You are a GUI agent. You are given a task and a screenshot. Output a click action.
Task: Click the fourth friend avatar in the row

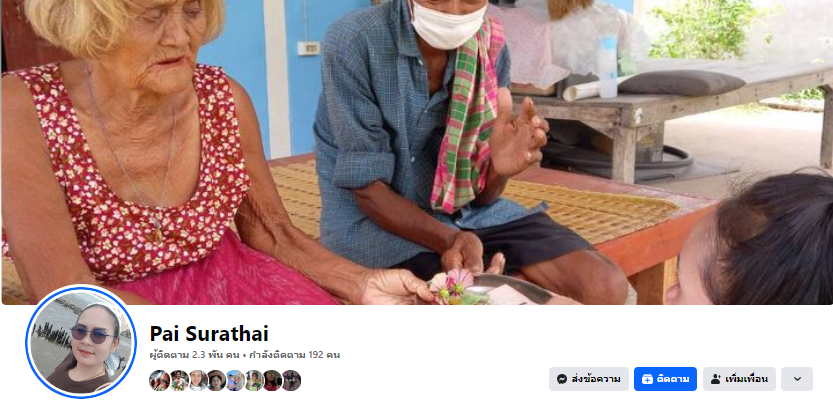tap(216, 381)
